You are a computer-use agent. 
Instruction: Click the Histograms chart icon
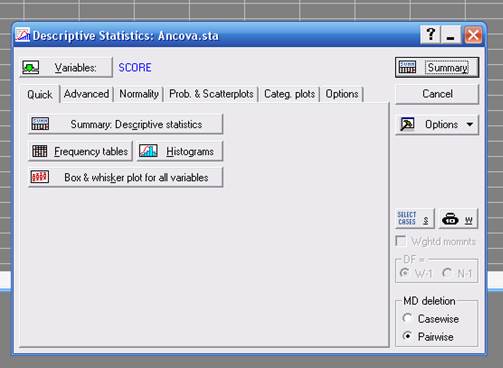pos(148,151)
